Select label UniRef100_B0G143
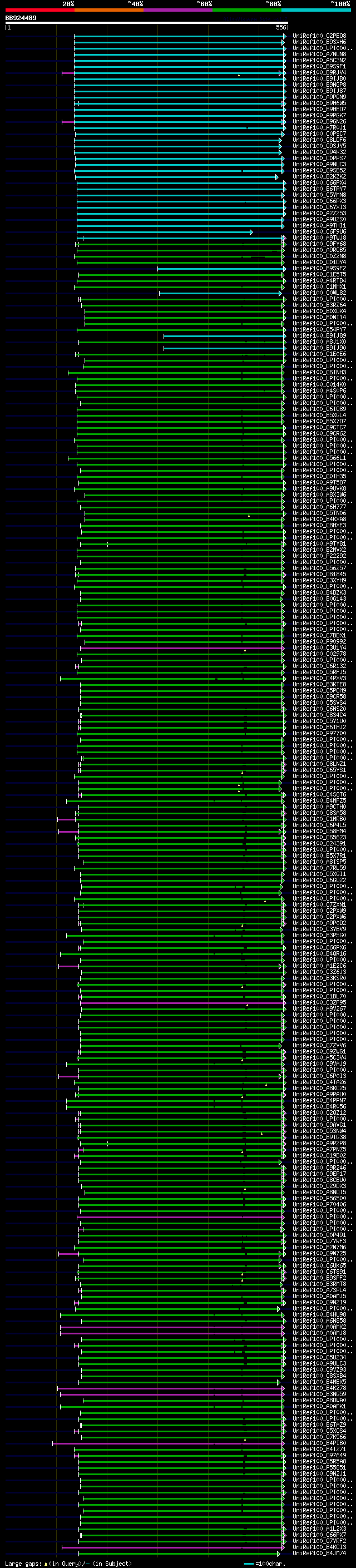The height and width of the screenshot is (1568, 356). tap(319, 599)
